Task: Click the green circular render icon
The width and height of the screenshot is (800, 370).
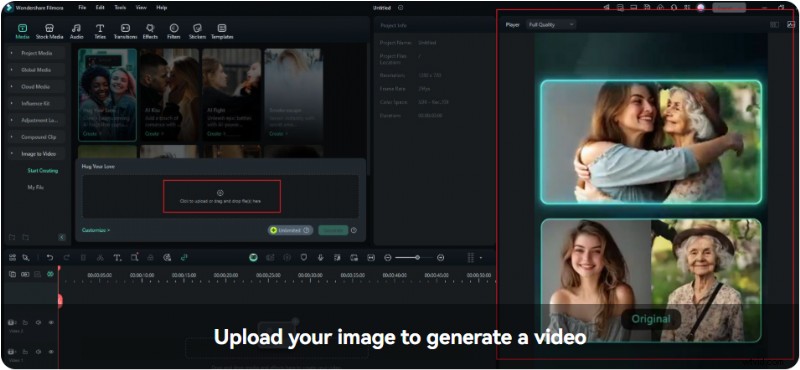Action: 253,258
